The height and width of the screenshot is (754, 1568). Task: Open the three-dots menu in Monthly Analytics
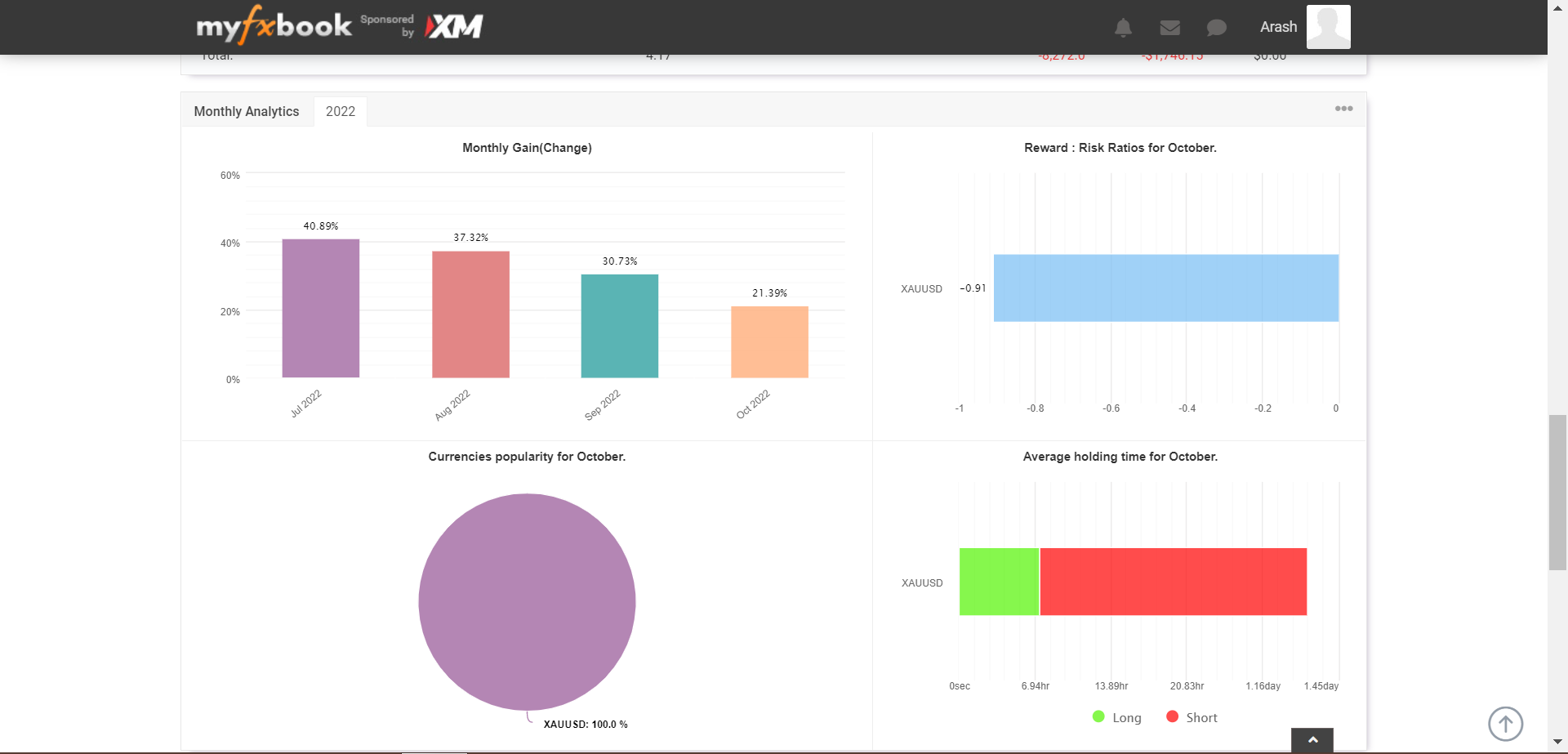[1343, 109]
